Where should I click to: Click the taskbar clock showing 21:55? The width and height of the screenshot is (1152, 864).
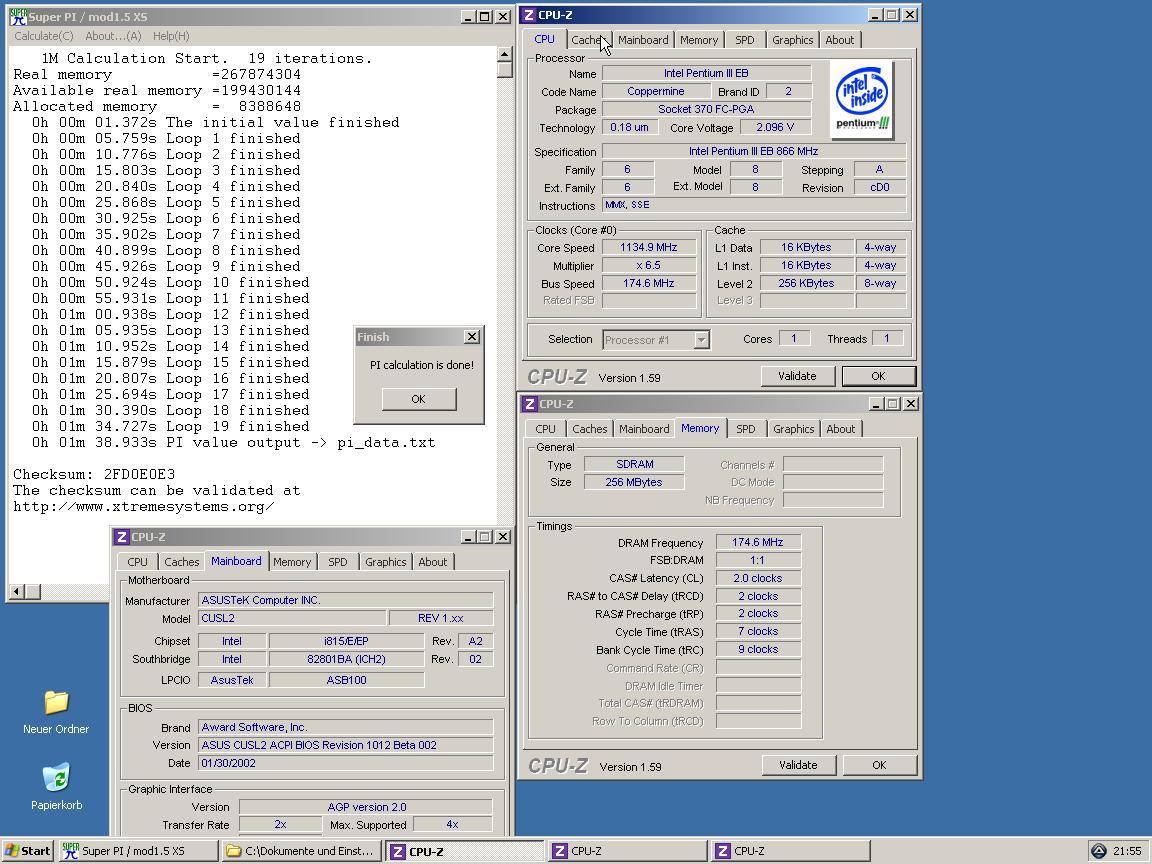(1126, 851)
